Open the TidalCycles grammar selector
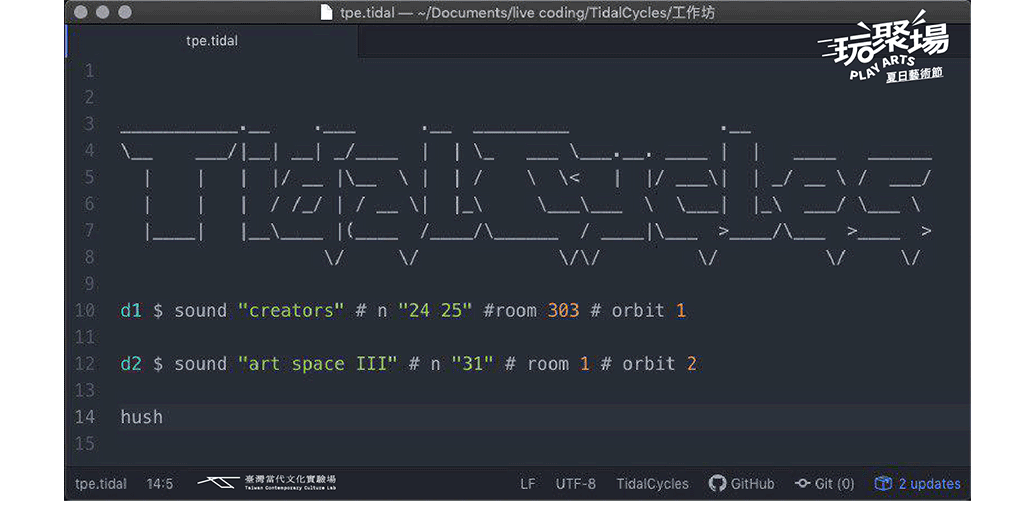Screen dimensions: 1021x510 point(652,484)
